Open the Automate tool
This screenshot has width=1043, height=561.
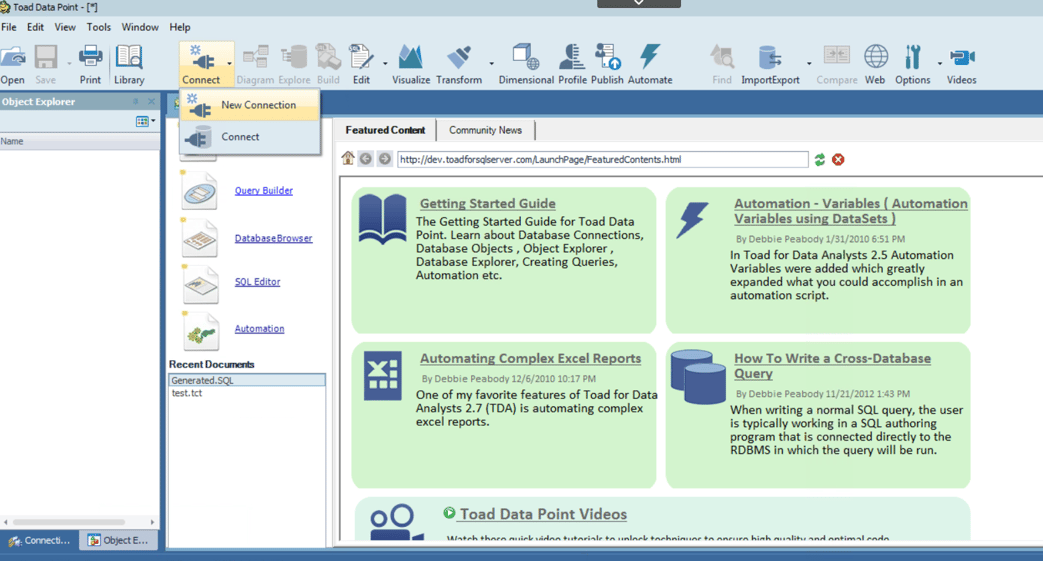[x=650, y=64]
